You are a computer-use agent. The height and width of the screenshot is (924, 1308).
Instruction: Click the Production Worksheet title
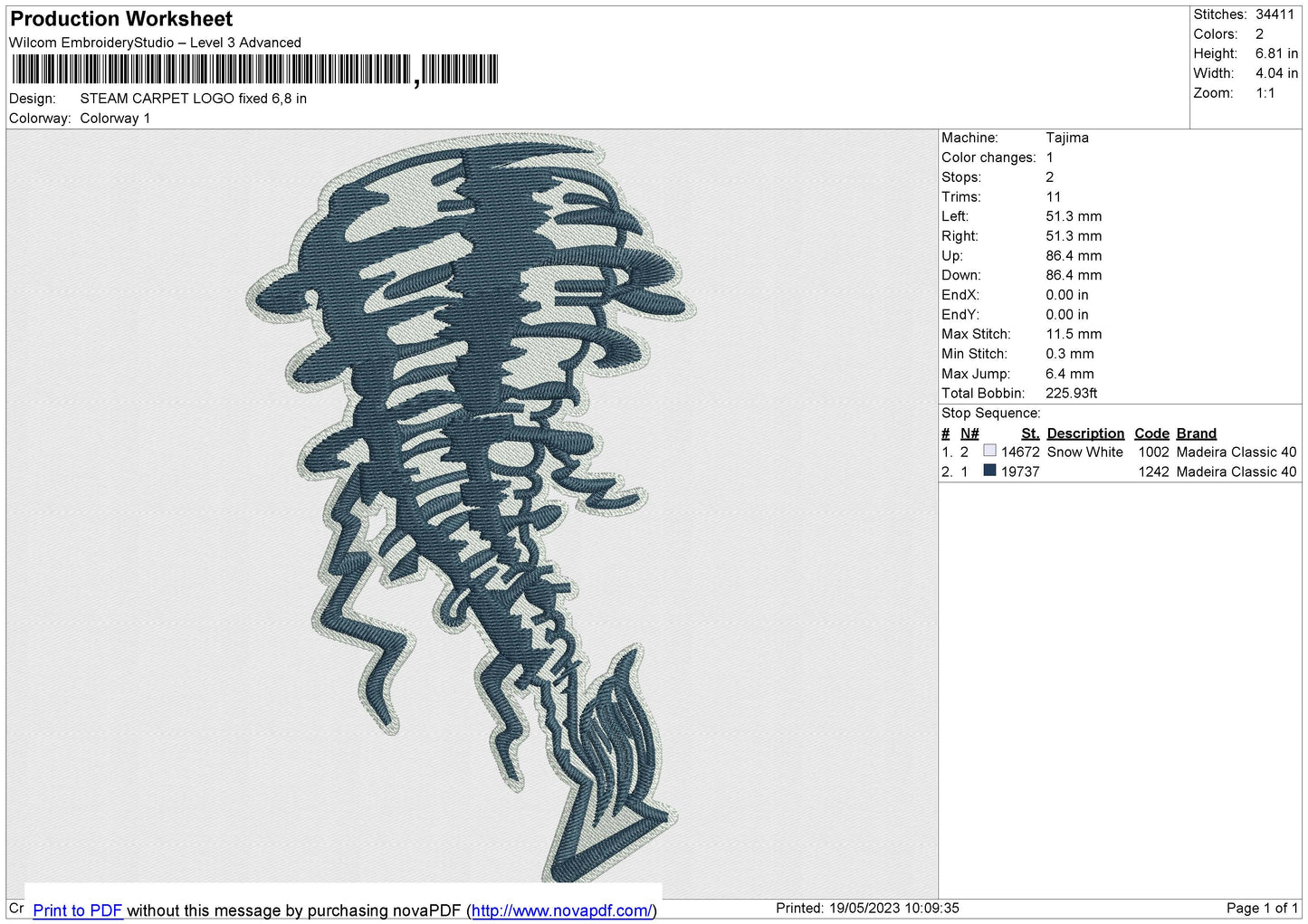[x=121, y=19]
